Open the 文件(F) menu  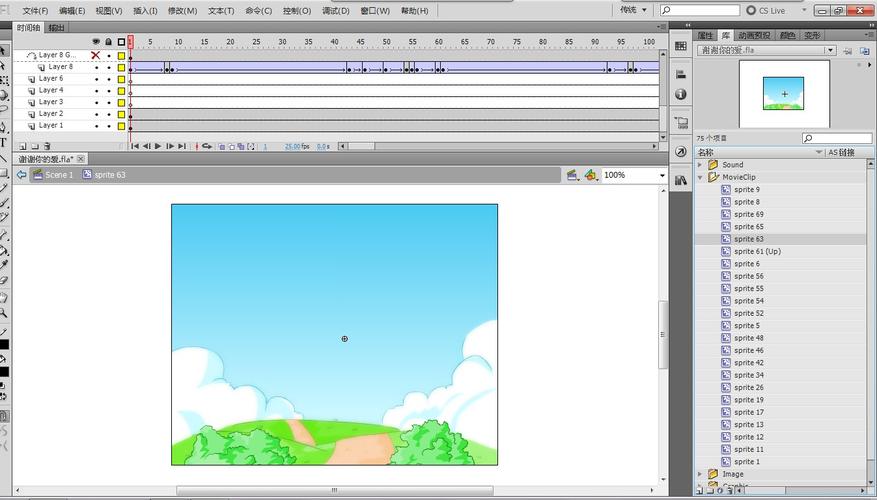pyautogui.click(x=35, y=11)
